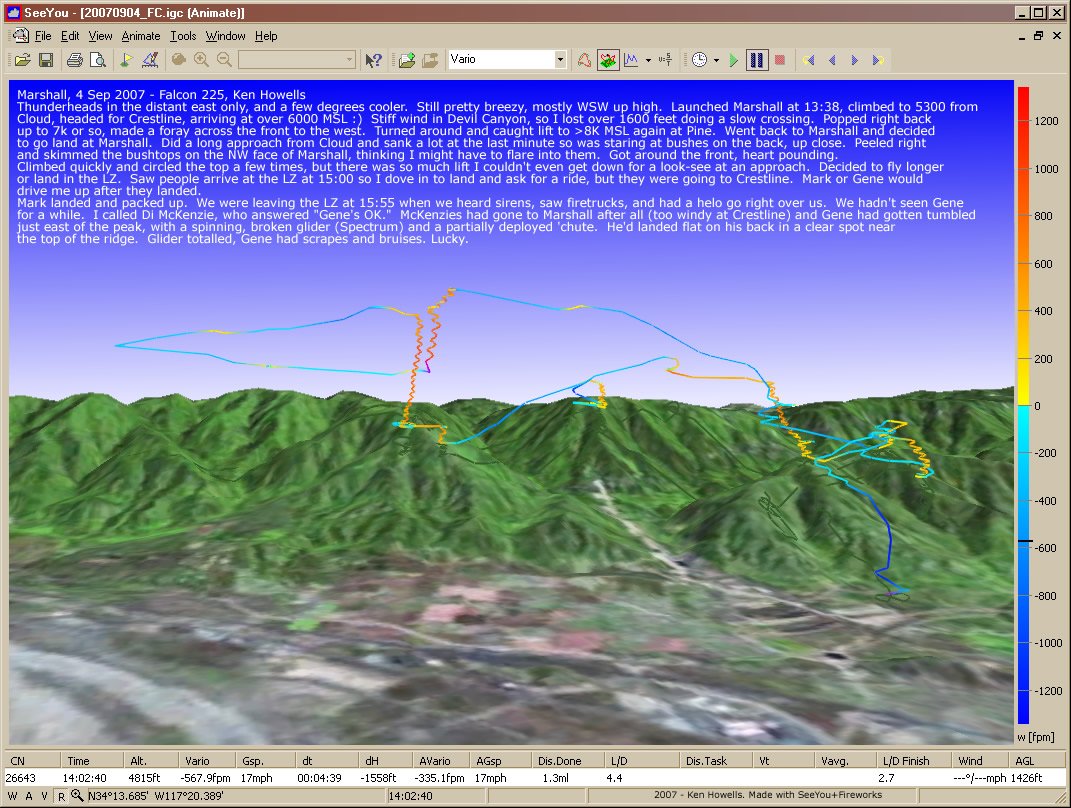Toggle the 3D view mode button
The height and width of the screenshot is (808, 1071).
[x=608, y=60]
